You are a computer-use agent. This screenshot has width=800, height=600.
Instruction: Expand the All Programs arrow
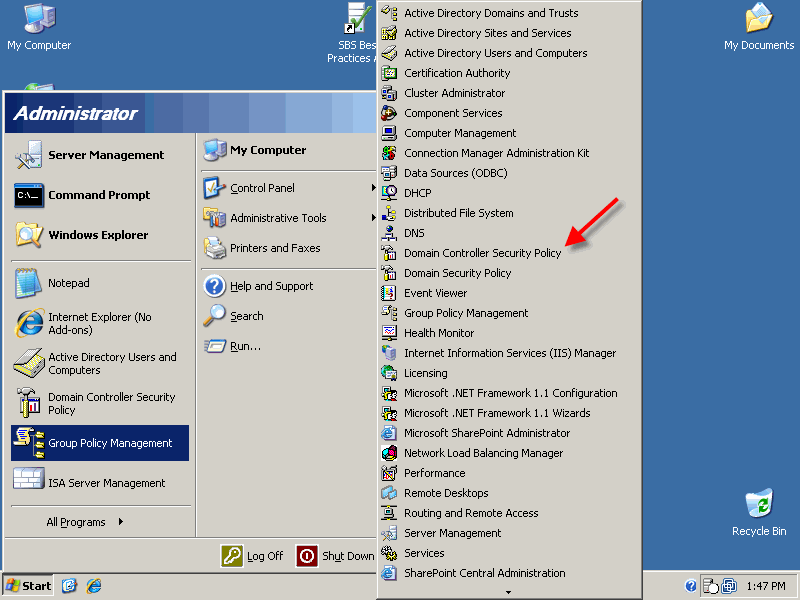click(120, 521)
